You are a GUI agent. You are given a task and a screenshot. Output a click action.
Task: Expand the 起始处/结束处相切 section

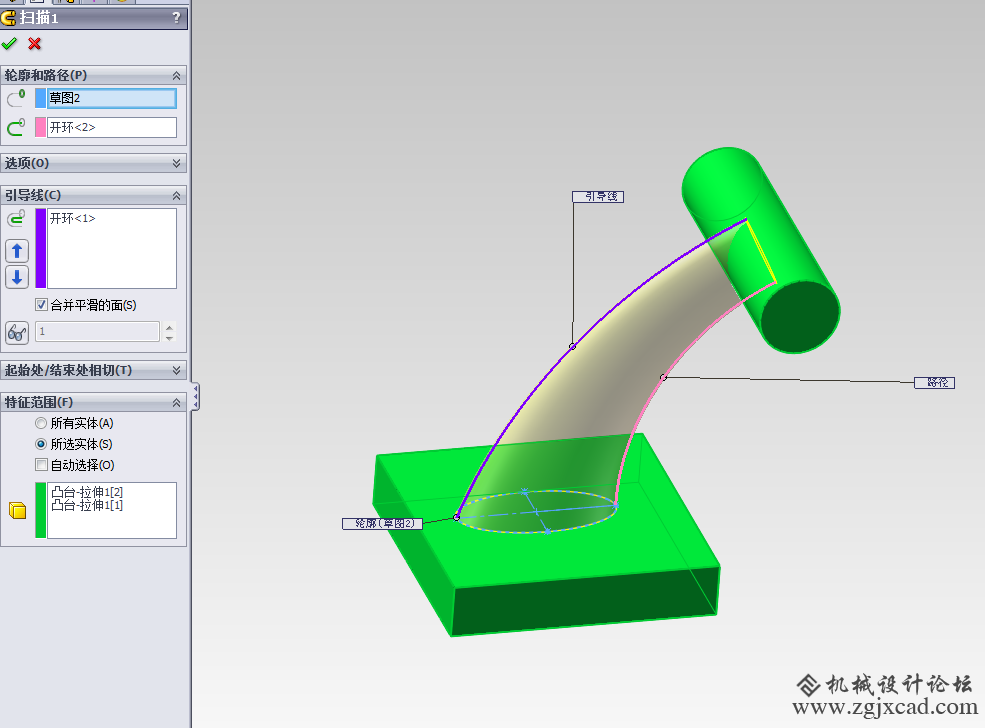point(177,371)
